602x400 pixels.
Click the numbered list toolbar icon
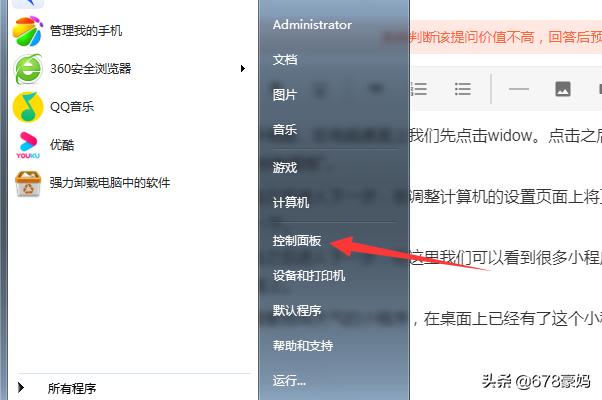tap(419, 89)
